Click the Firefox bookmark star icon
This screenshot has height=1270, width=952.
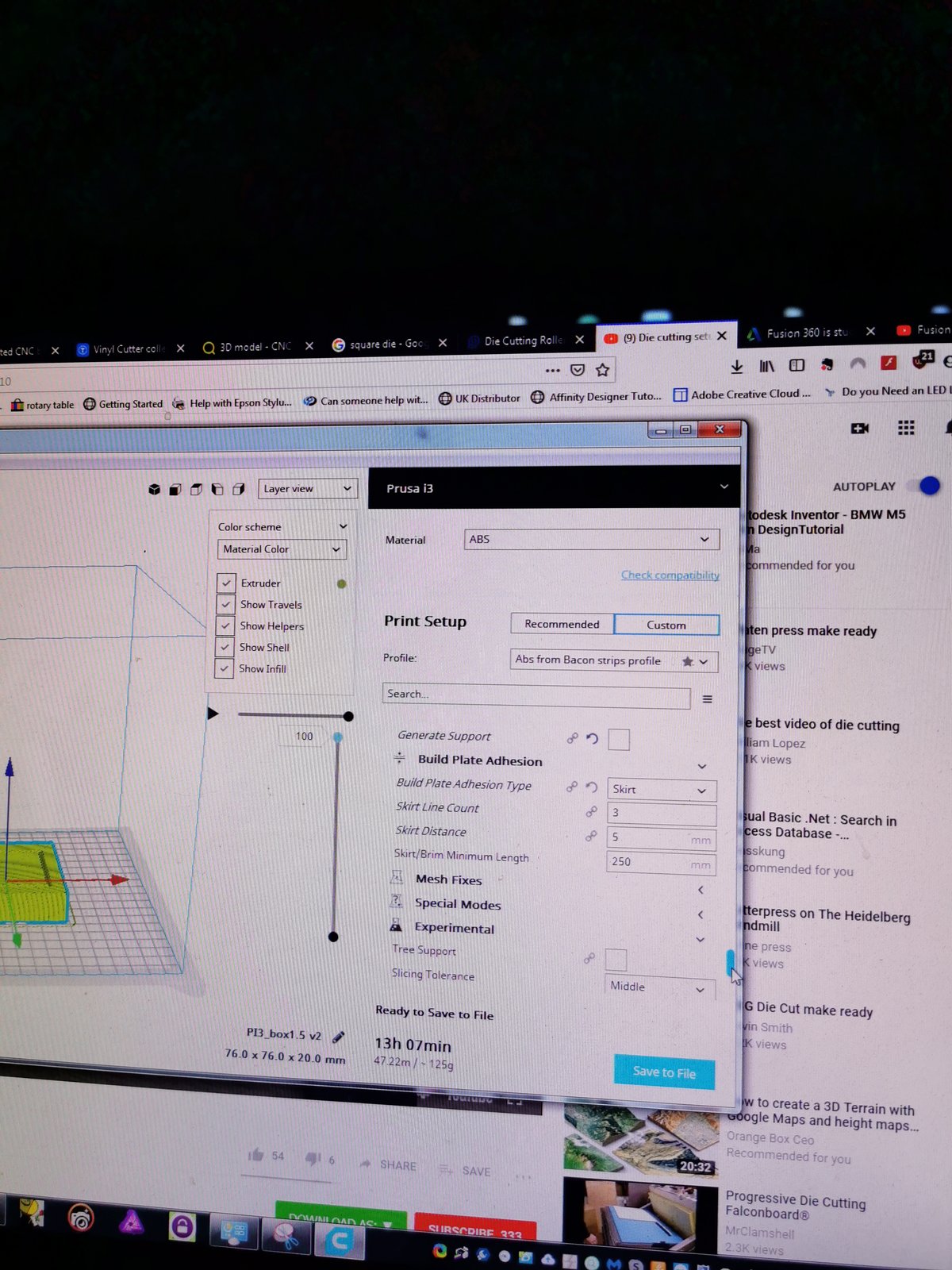pos(603,370)
